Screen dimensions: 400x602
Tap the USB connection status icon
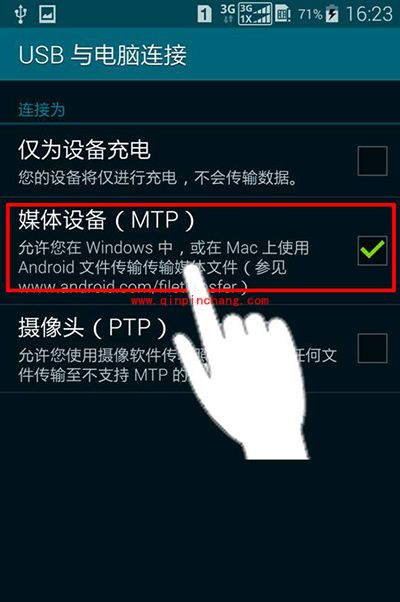coord(20,14)
